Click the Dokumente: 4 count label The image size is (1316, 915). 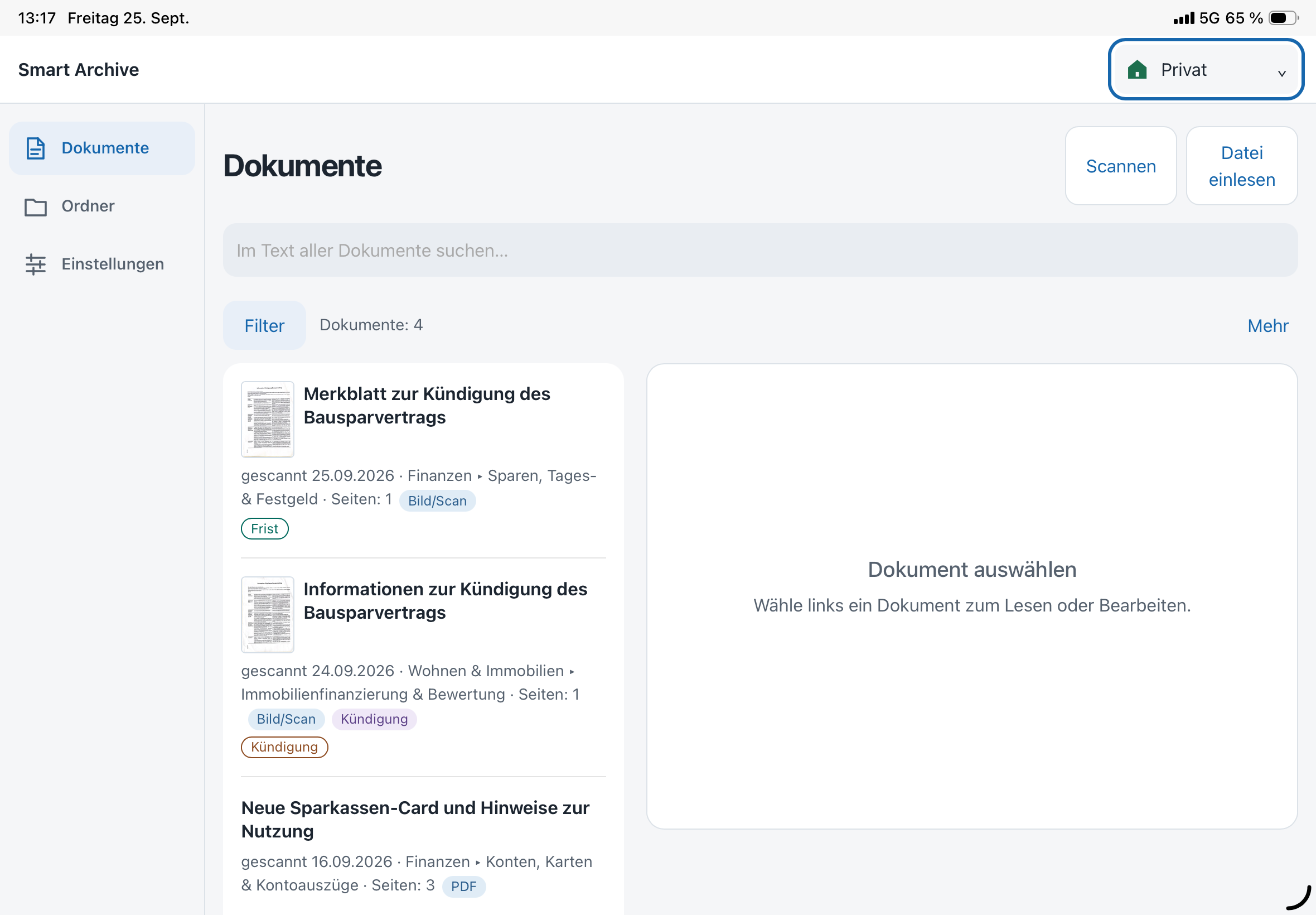point(371,325)
